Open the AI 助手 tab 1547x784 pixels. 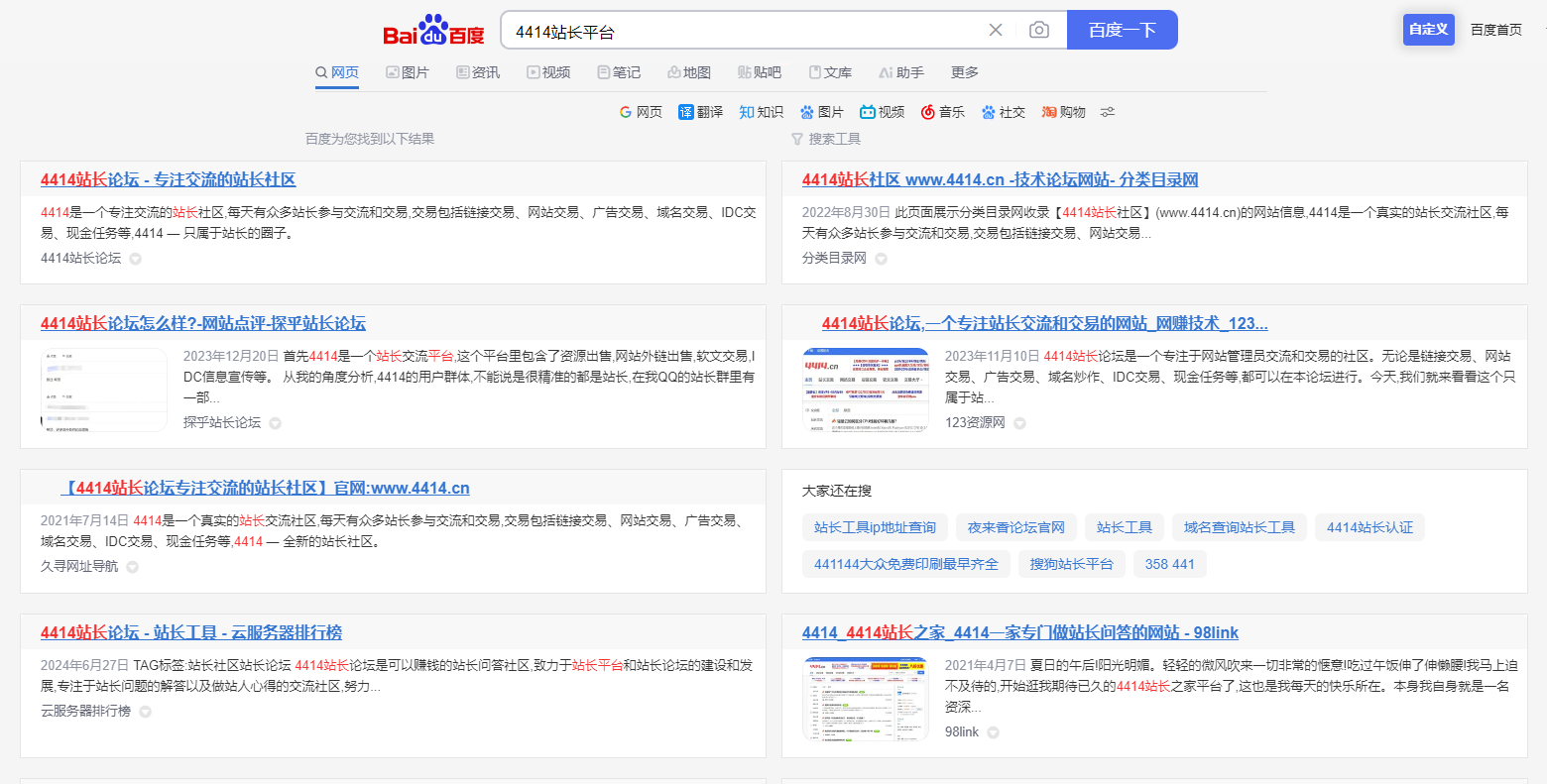click(901, 72)
